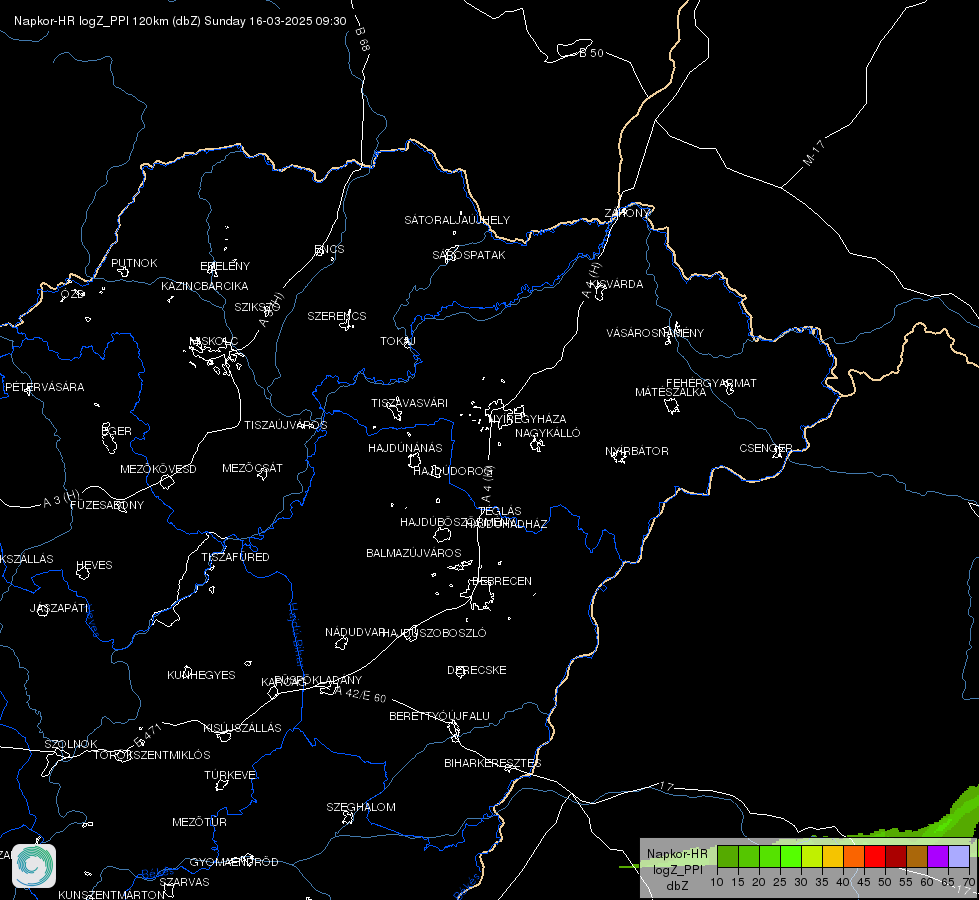The image size is (979, 900).
Task: Choose the dark red 50–55 dBZ legend swatch
Action: 896,857
